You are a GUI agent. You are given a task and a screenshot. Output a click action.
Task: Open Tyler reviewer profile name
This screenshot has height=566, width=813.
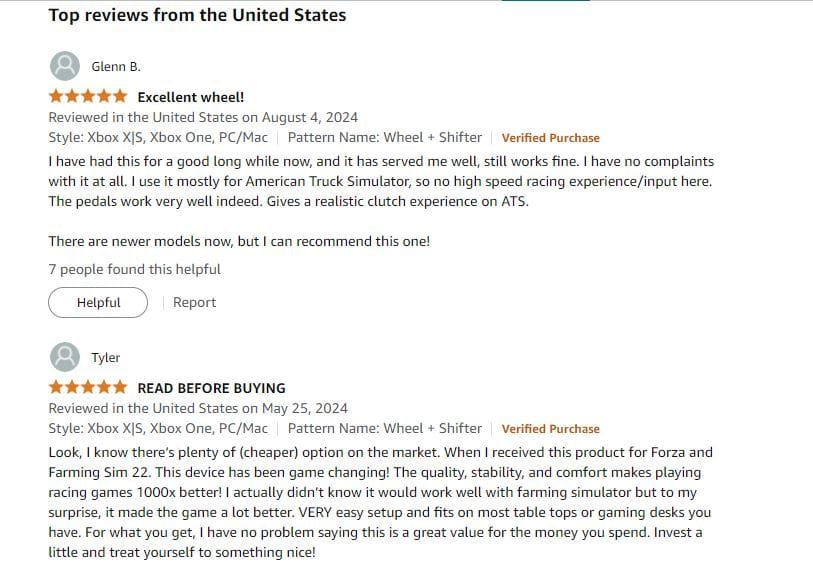tap(105, 358)
